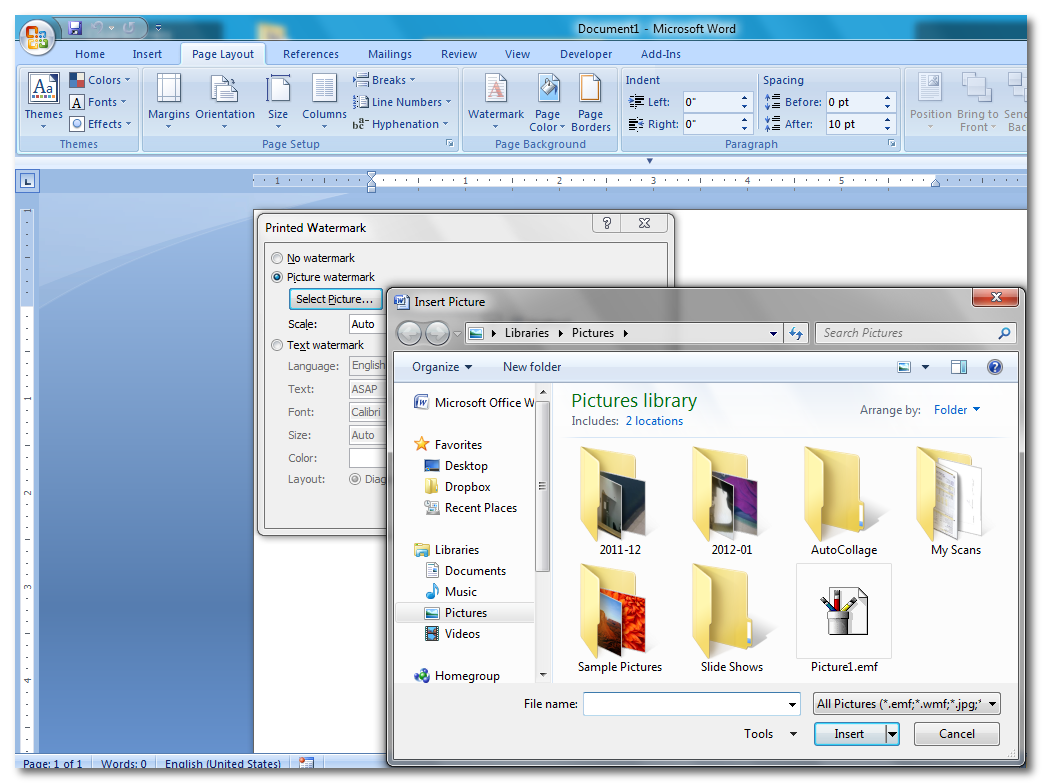Expand the file type filter dropdown
The height and width of the screenshot is (783, 1042).
tap(907, 704)
